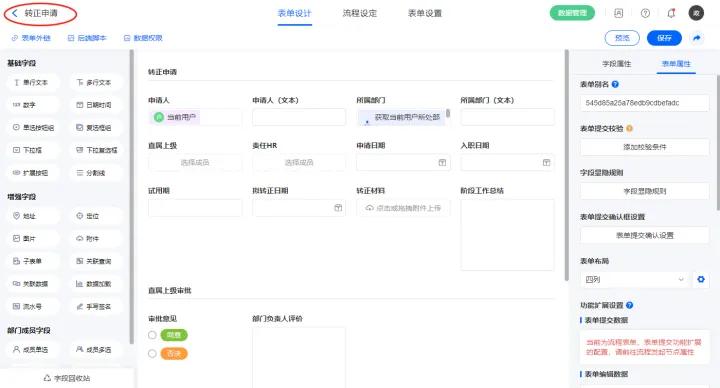
Task: Add a 附件 field
Action: 96,239
